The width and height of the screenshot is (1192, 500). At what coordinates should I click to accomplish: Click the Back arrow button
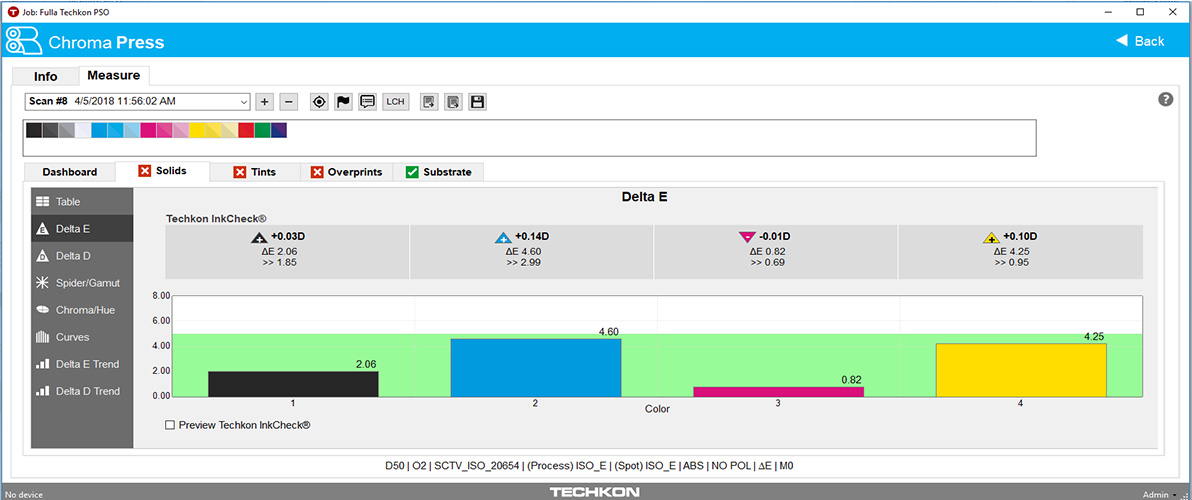1140,41
